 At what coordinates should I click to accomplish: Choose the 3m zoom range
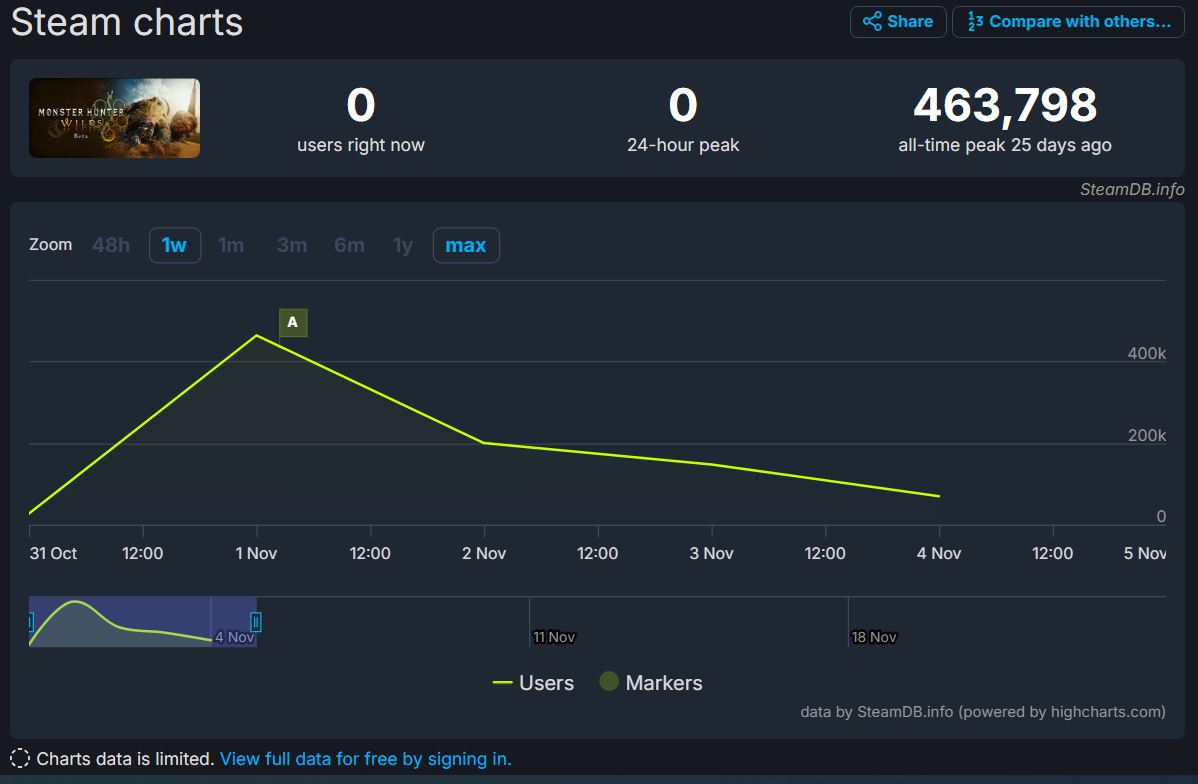(292, 245)
